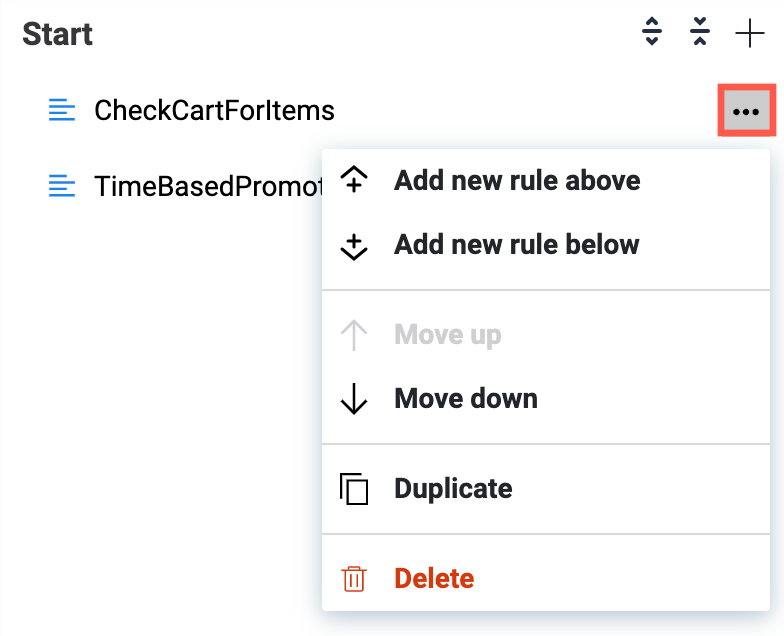The image size is (784, 636).
Task: Click the red trash can icon
Action: tap(354, 579)
